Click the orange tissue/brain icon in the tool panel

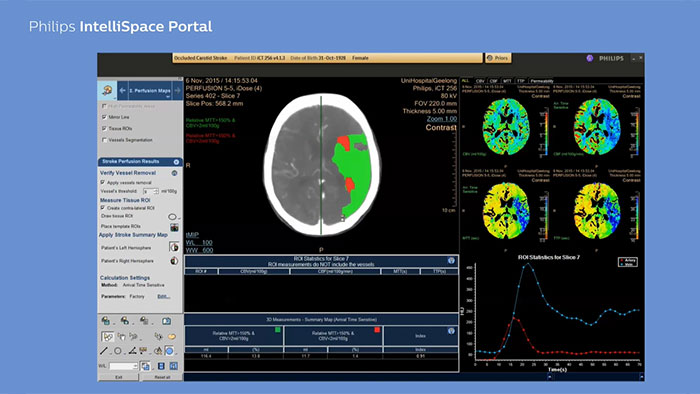(x=172, y=336)
